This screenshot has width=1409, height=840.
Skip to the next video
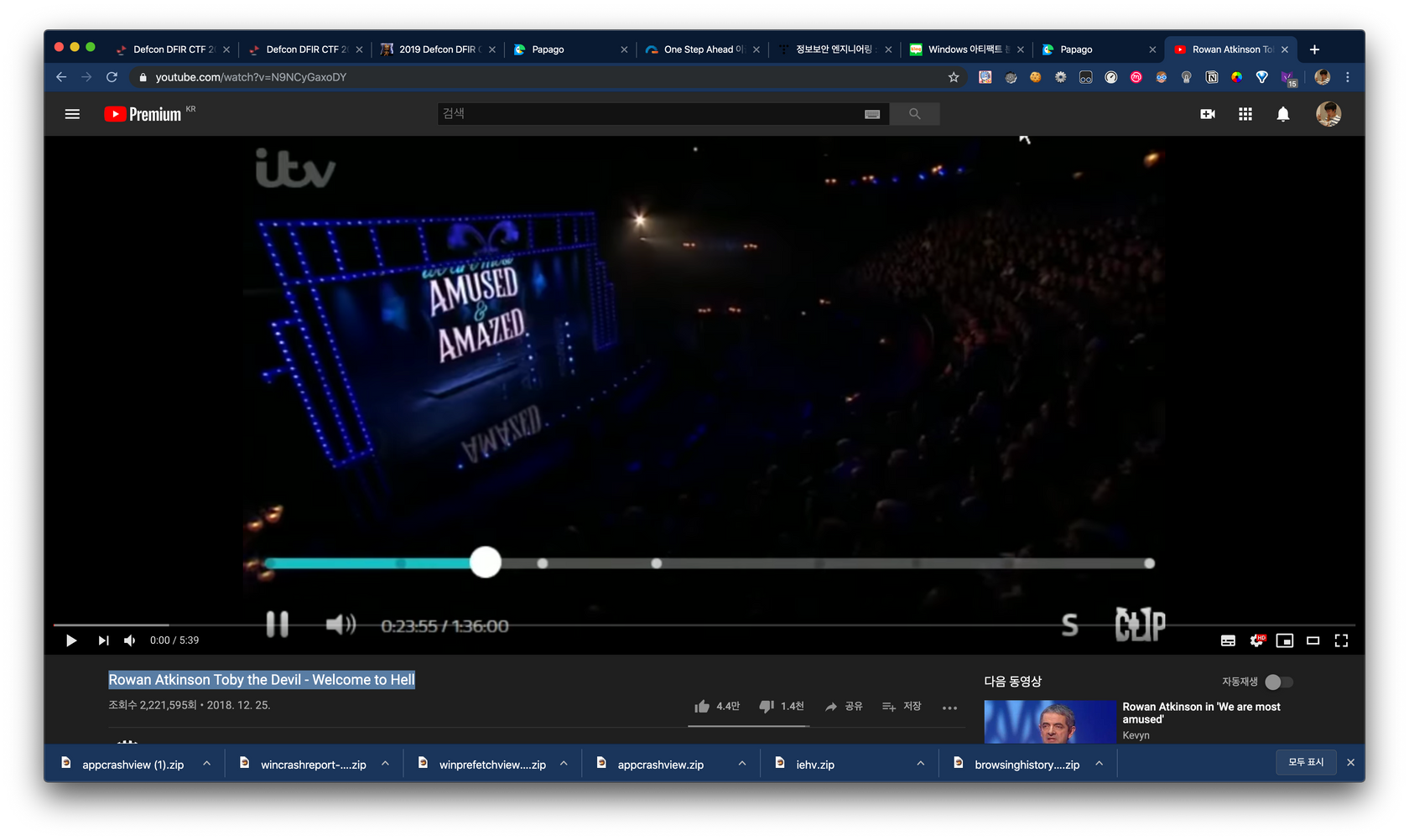(x=103, y=640)
